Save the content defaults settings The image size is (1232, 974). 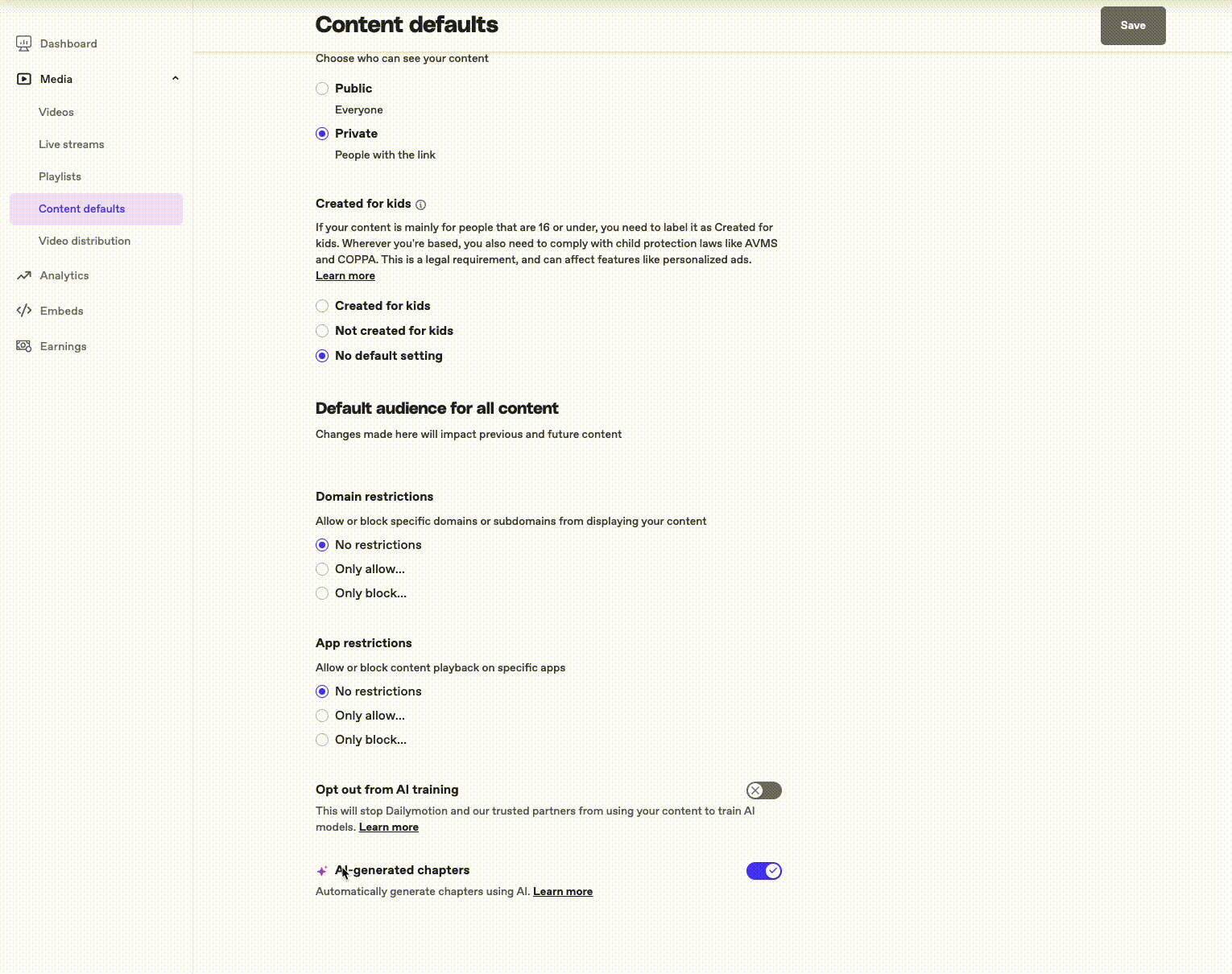click(x=1132, y=25)
